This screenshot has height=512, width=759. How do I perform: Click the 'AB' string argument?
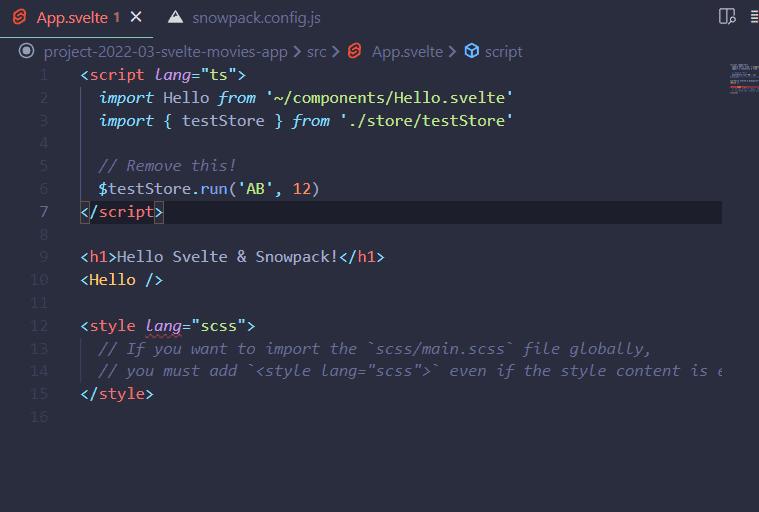pos(256,189)
